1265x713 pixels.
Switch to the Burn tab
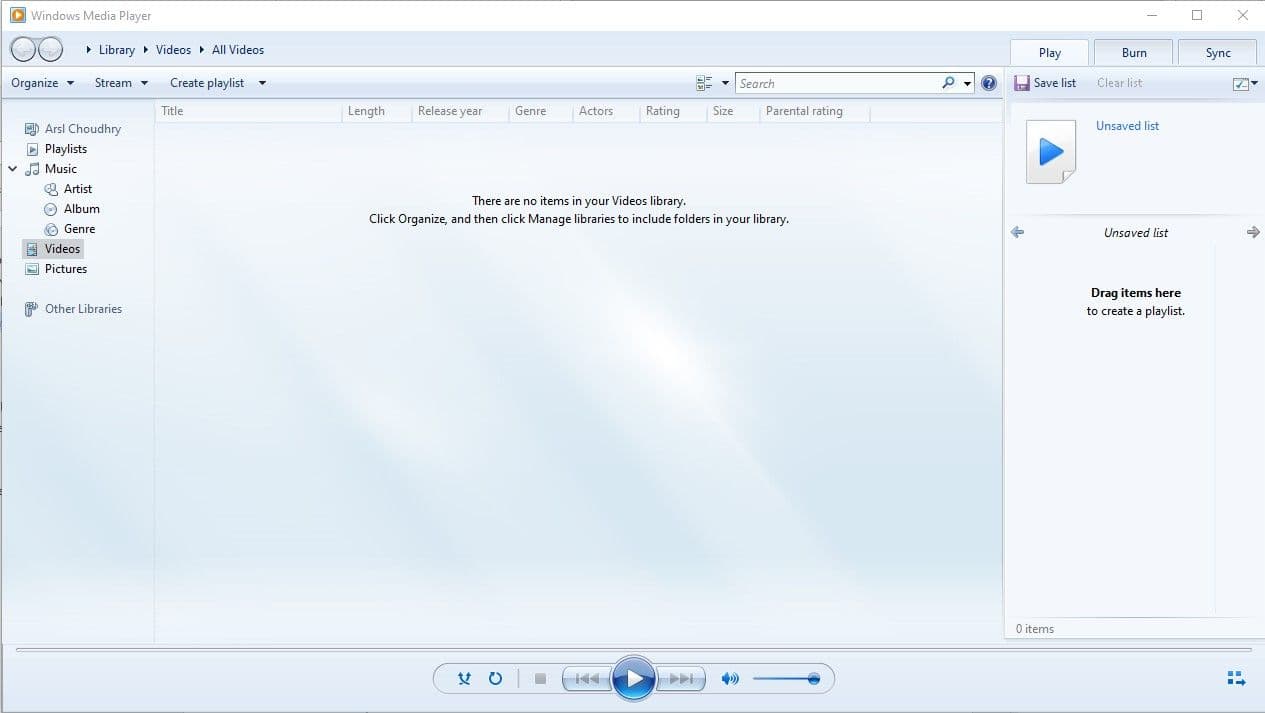coord(1134,53)
